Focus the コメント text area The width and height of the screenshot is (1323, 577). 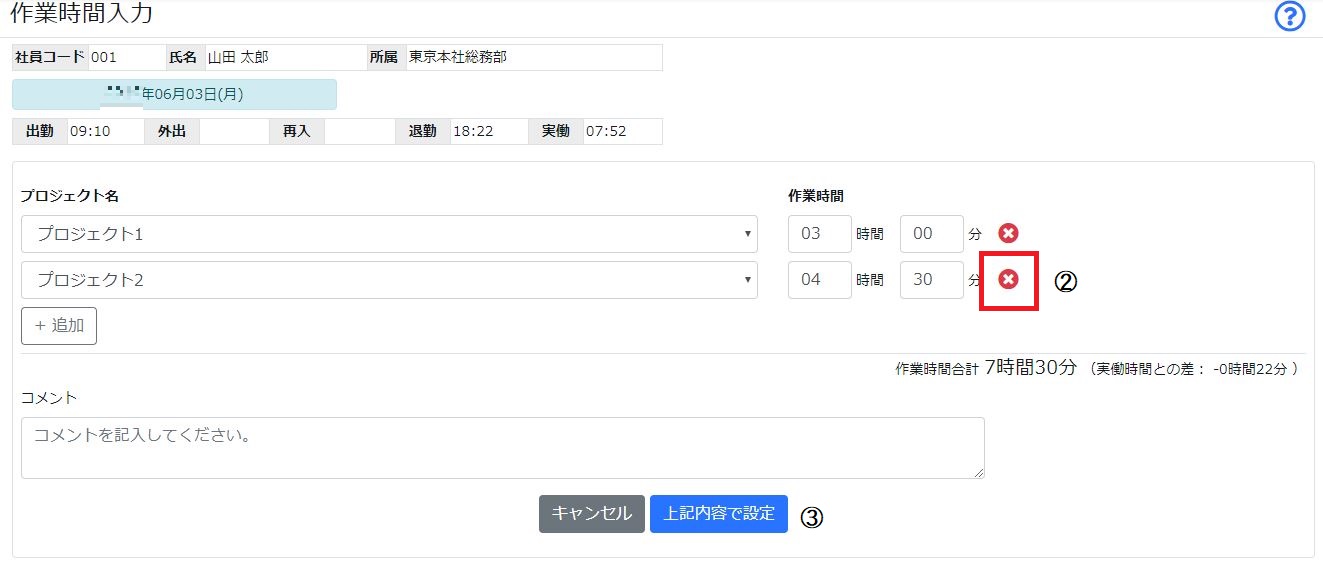point(503,448)
